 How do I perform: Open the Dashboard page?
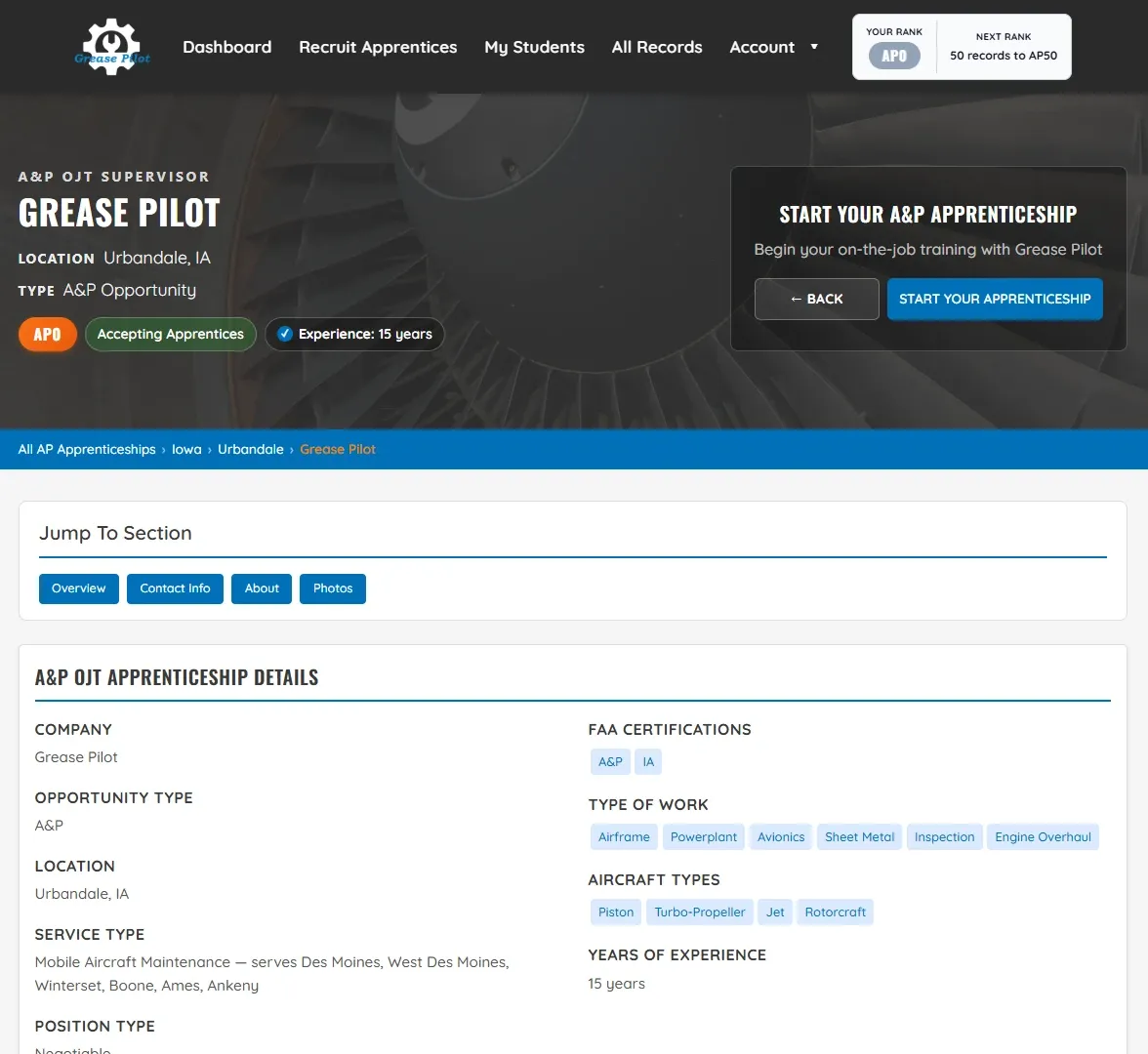[226, 47]
